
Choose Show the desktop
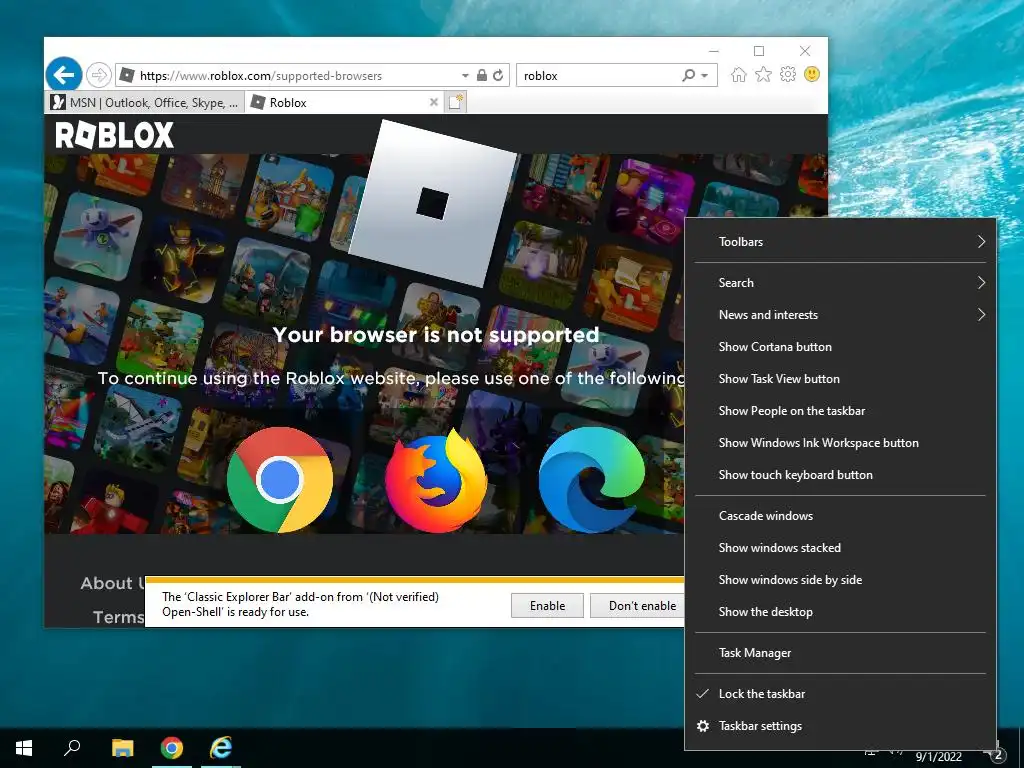[840, 612]
